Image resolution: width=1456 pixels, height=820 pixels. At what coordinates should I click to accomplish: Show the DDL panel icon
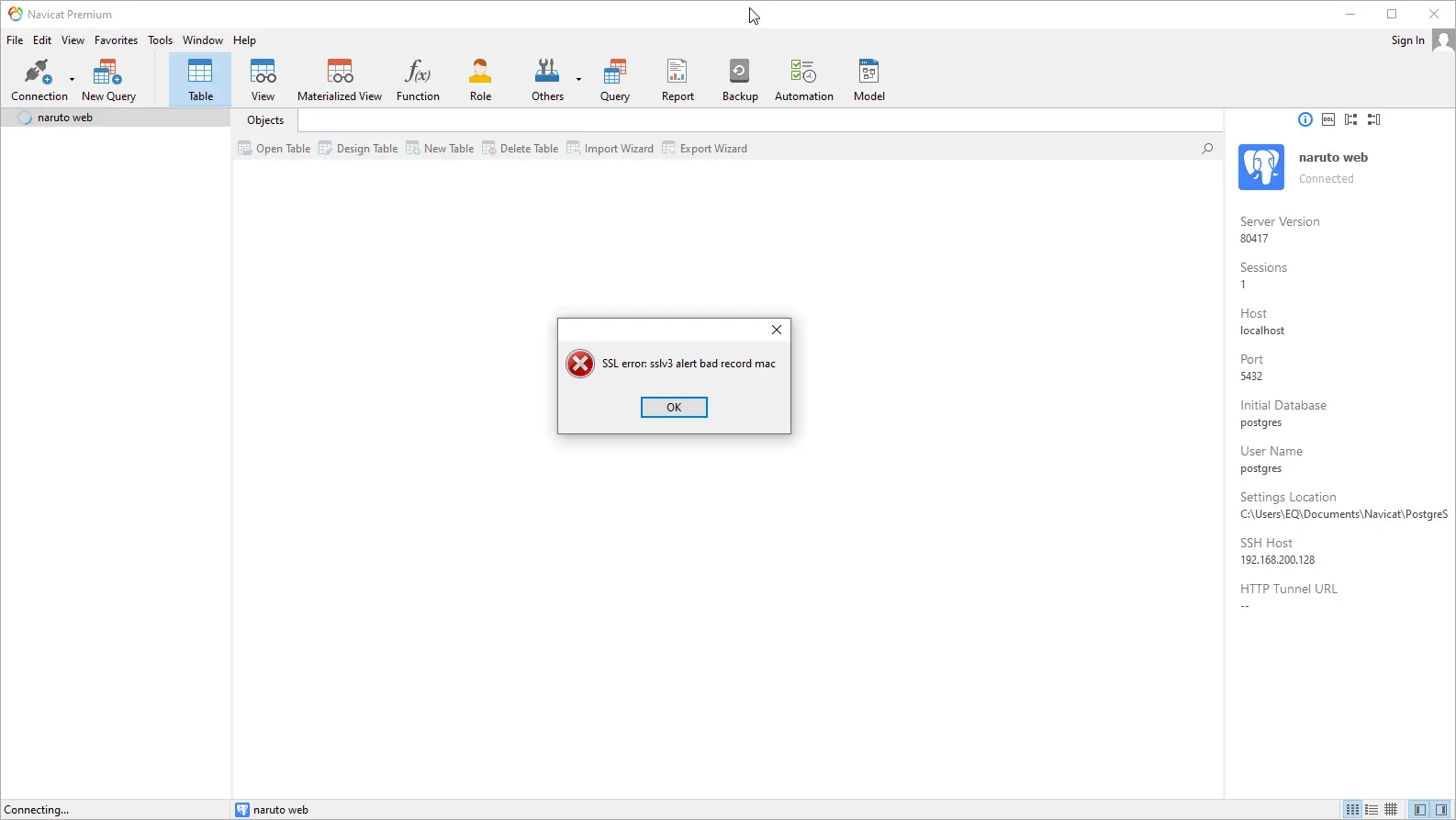1328,119
